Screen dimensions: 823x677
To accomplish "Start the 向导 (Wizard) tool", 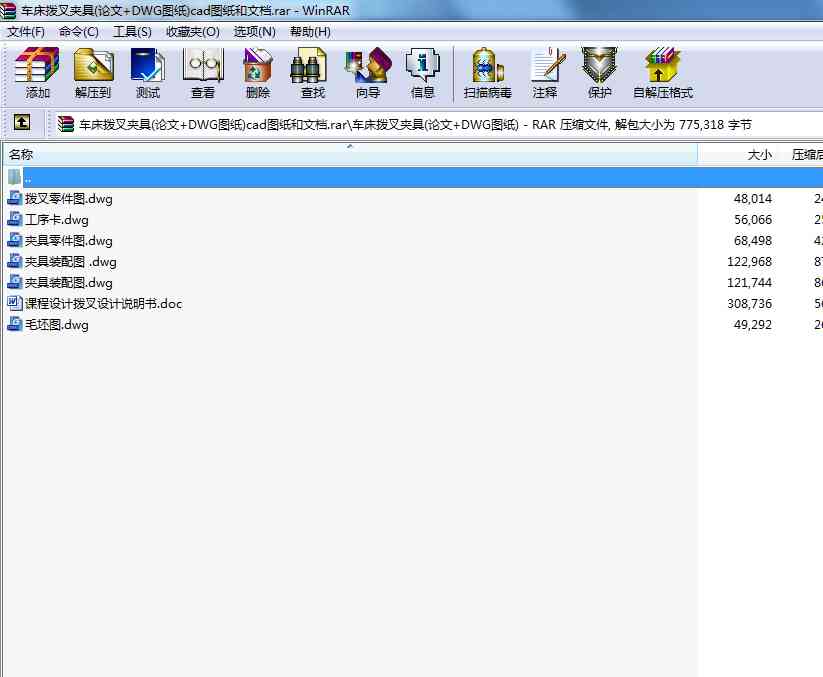I will (x=367, y=72).
